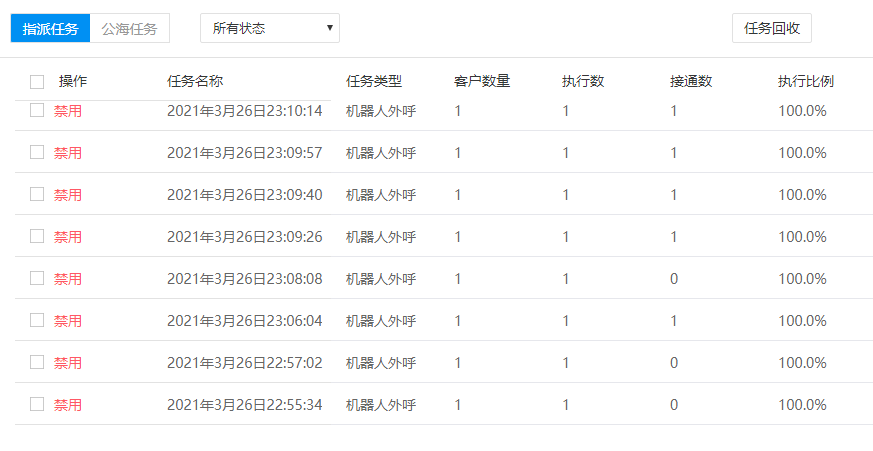The height and width of the screenshot is (451, 873).
Task: Click 禁用 for task 22:57:02
Action: (68, 363)
